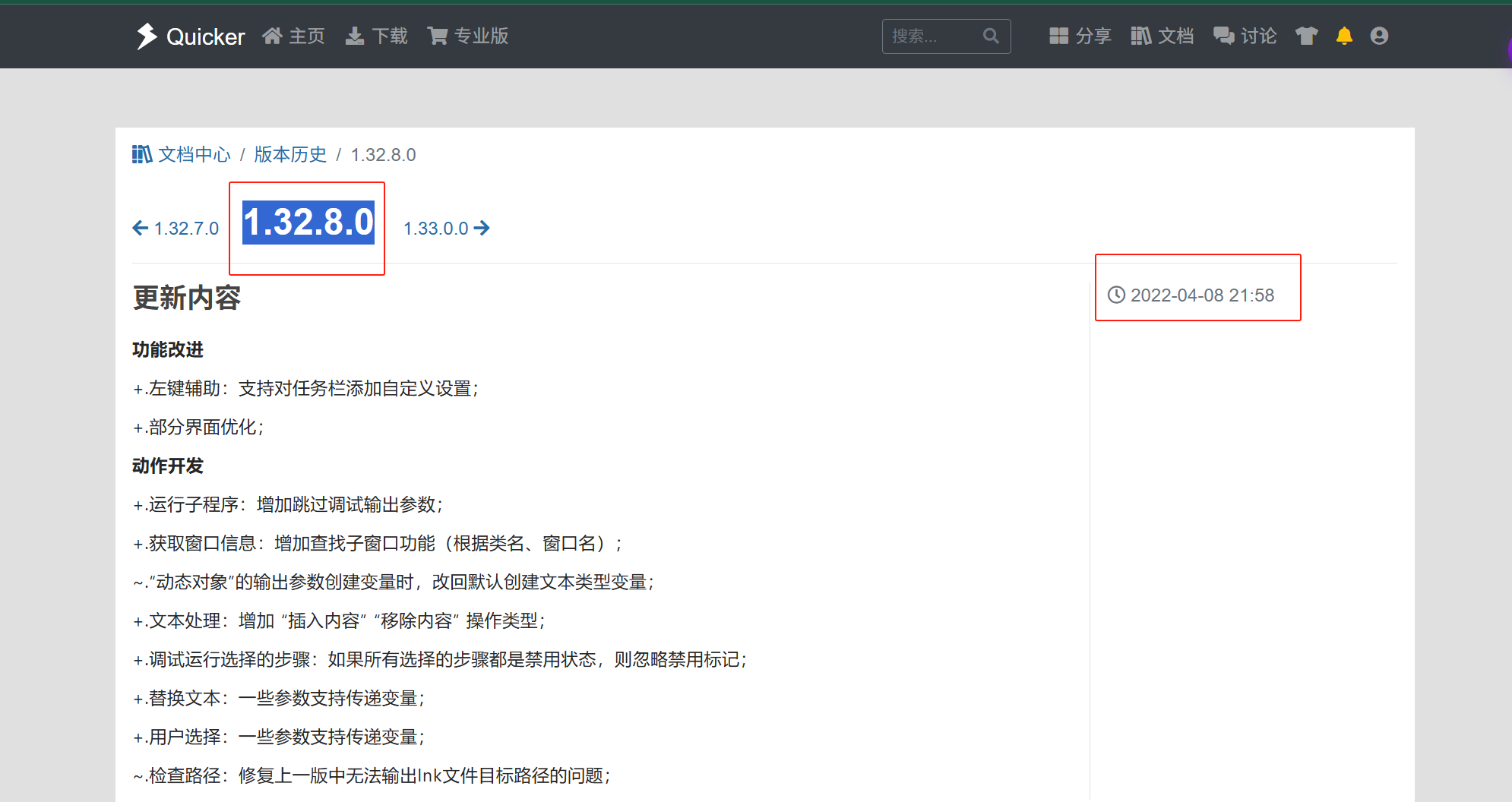
Task: Navigate to previous version 1.32.7.0
Action: coord(176,229)
